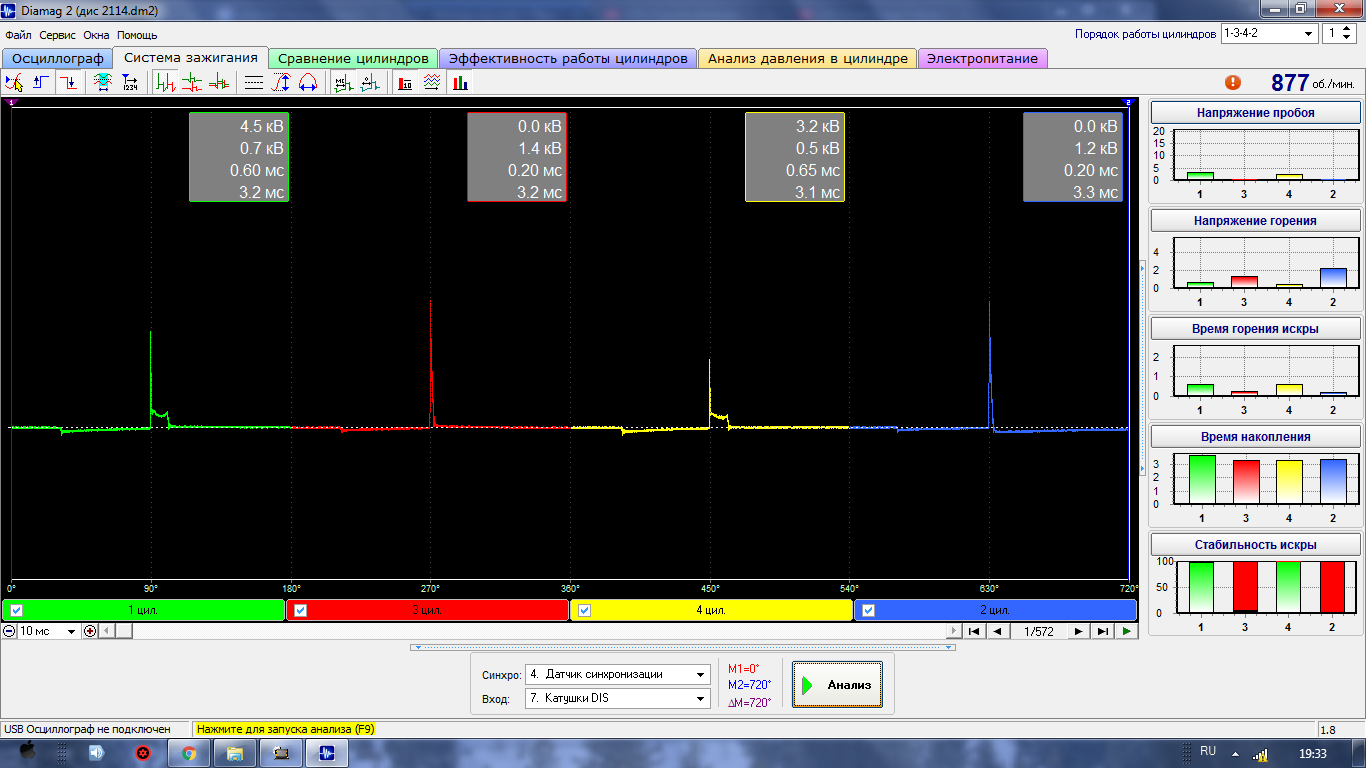
Task: Uncheck the 3 цил. checkbox
Action: [x=301, y=610]
